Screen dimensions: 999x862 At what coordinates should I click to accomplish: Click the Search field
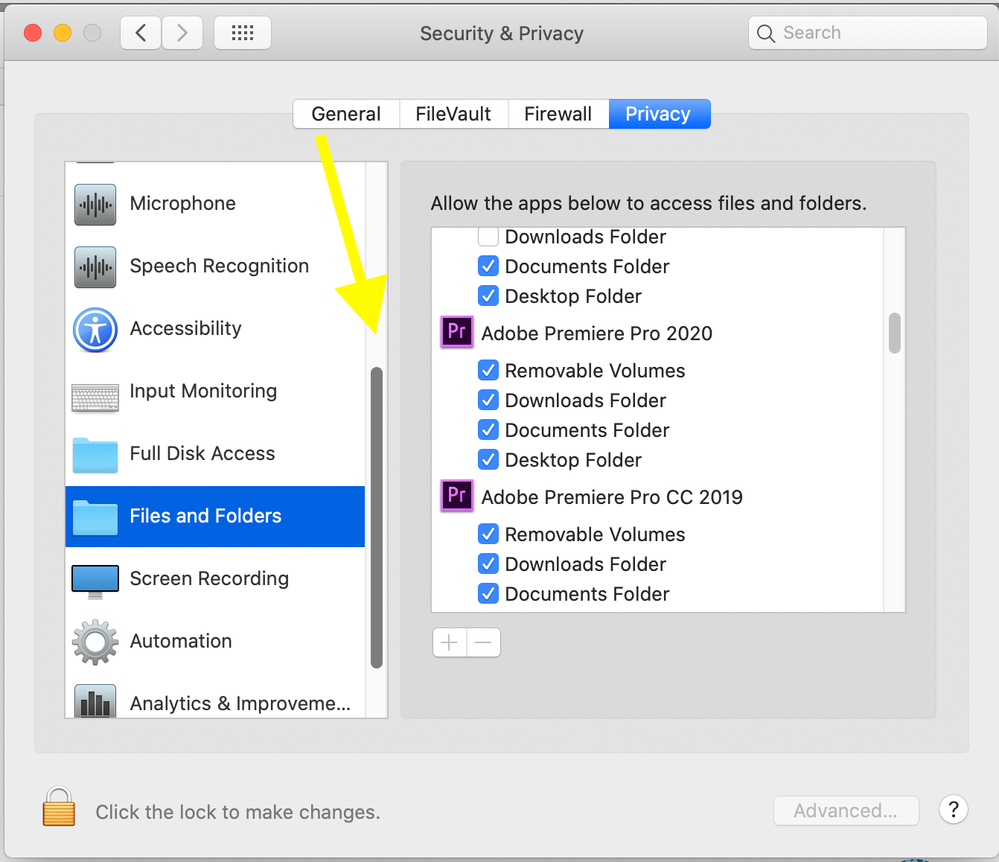[867, 32]
